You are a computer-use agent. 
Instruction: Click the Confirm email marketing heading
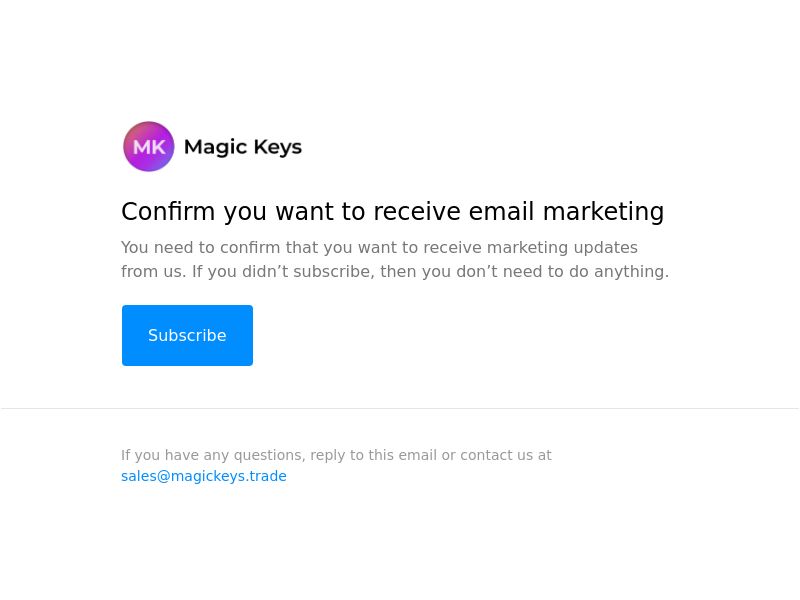tap(392, 211)
